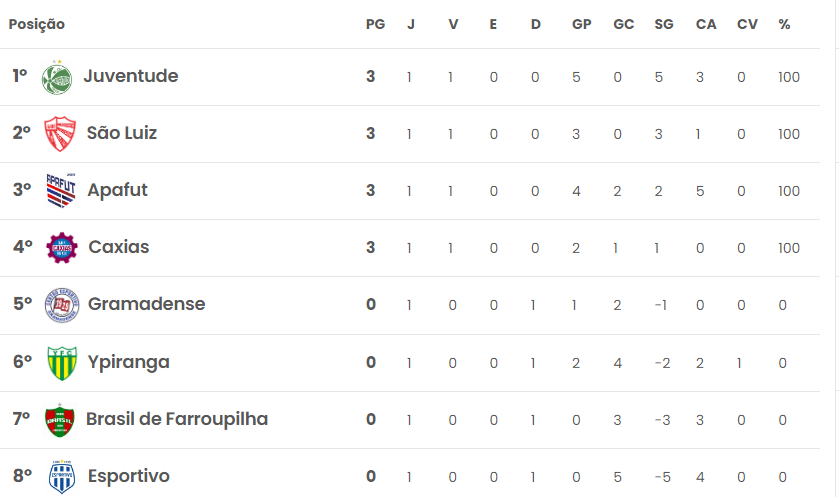Click the Brasil de Farroupilha crest
Screen dimensions: 839x497
tap(59, 420)
